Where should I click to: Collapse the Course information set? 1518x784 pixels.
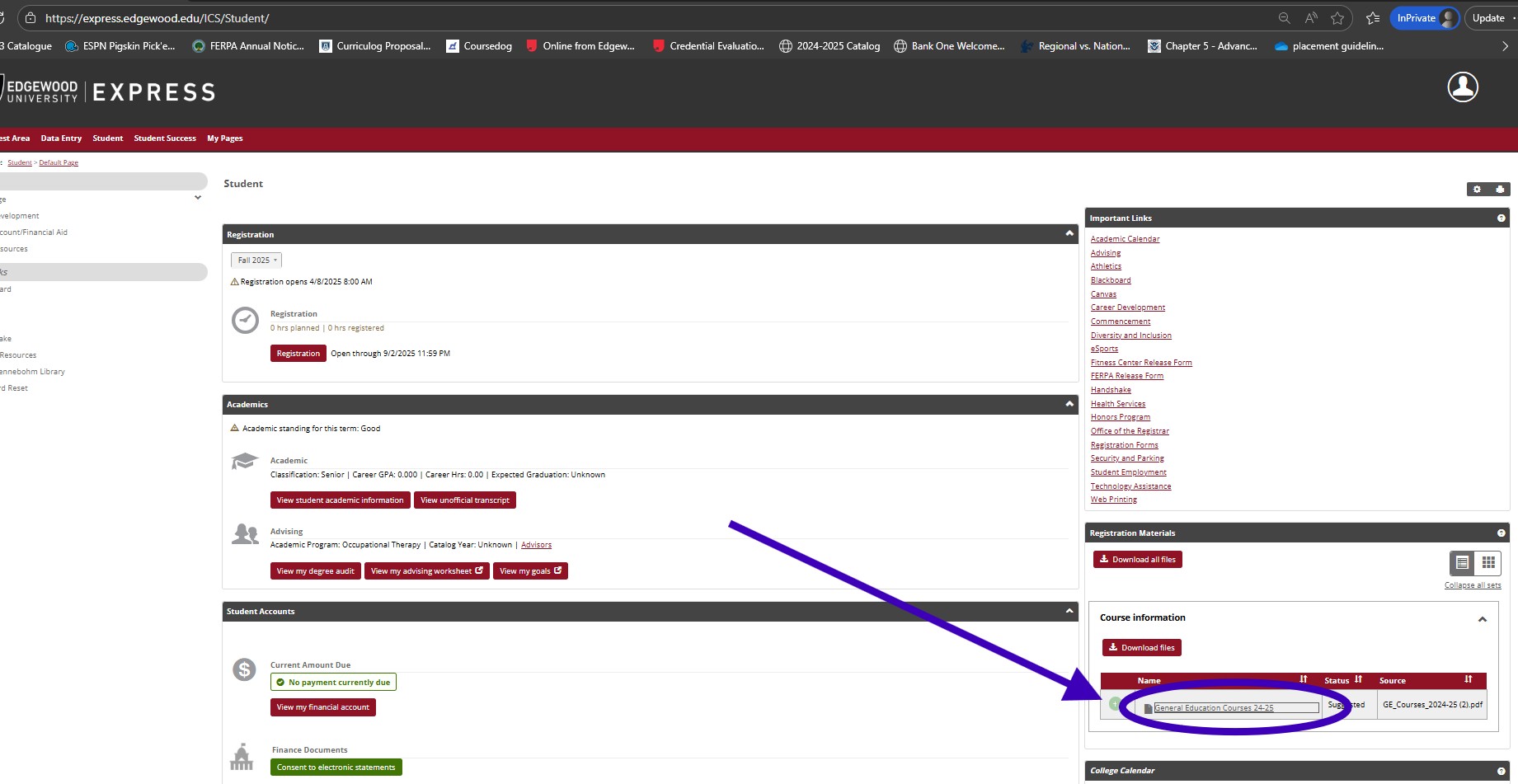(1482, 619)
